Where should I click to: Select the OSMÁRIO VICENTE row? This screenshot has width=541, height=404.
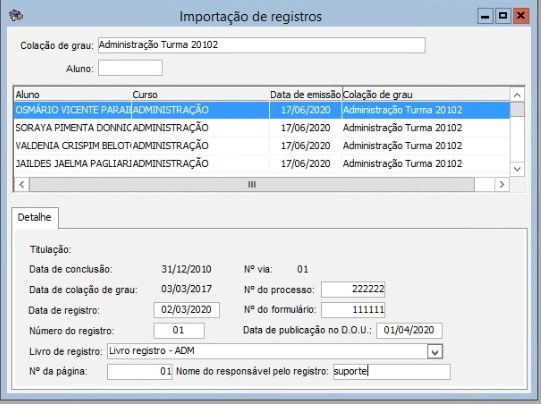pyautogui.click(x=262, y=110)
